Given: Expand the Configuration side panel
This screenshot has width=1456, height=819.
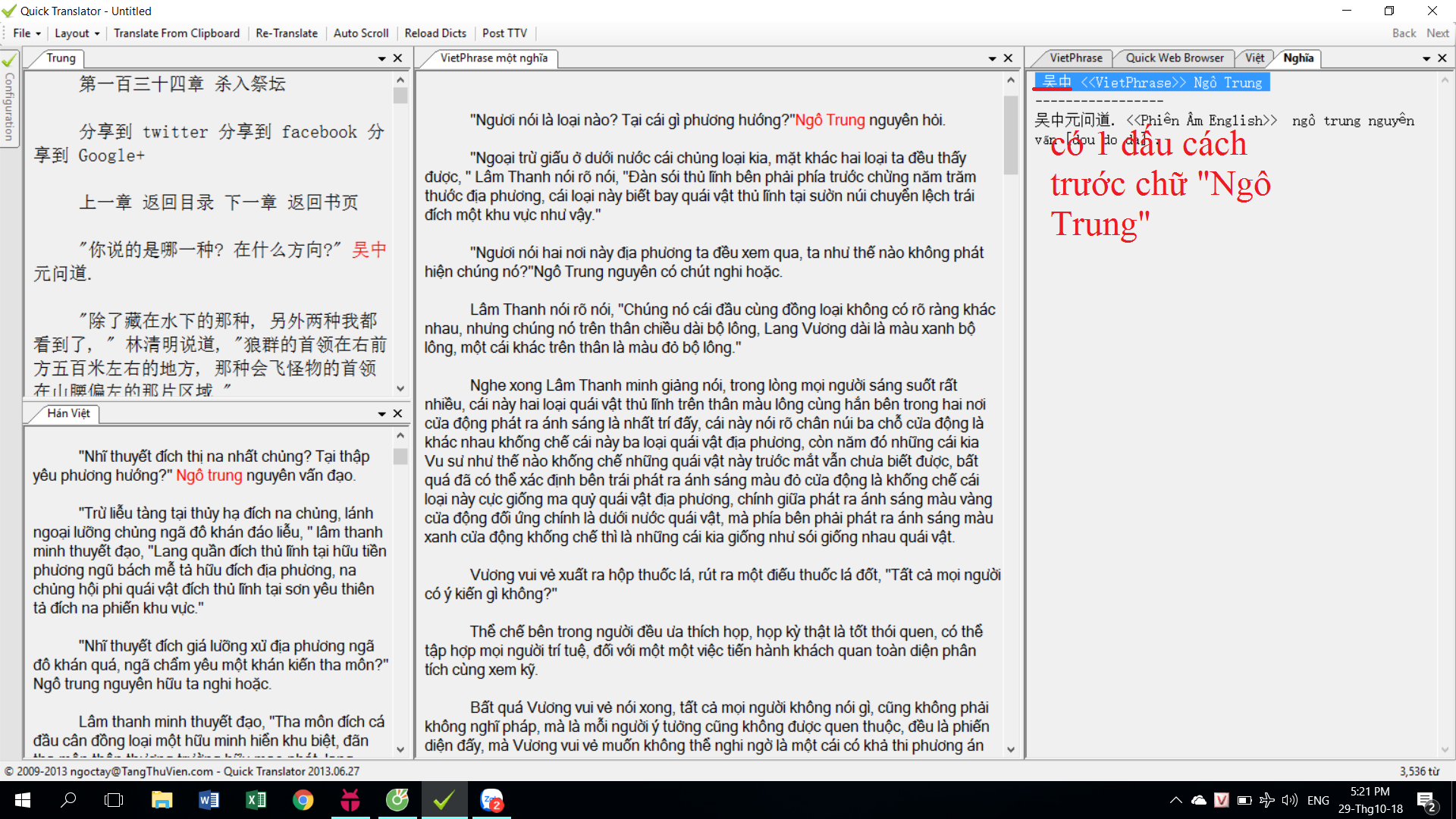Looking at the screenshot, I should tap(9, 106).
